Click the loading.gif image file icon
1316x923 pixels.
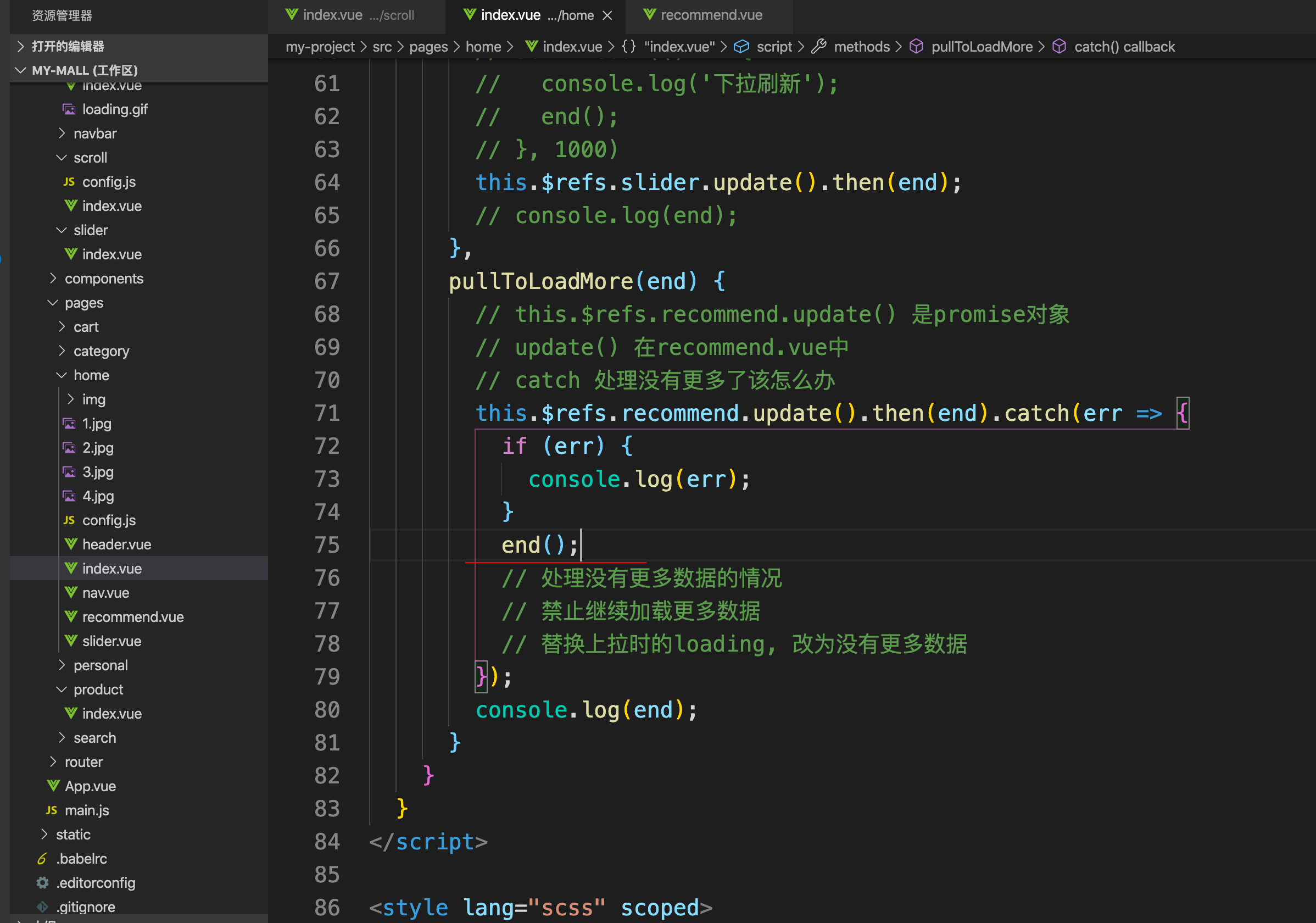coord(69,109)
